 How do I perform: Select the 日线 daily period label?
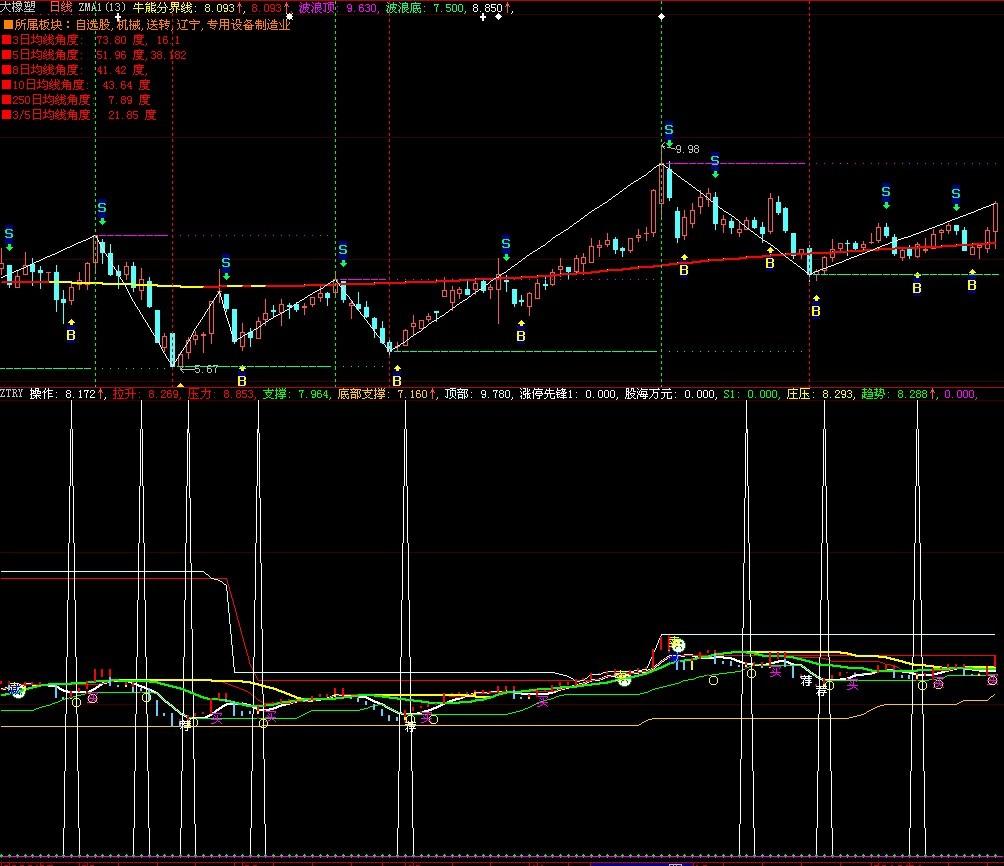coord(61,7)
